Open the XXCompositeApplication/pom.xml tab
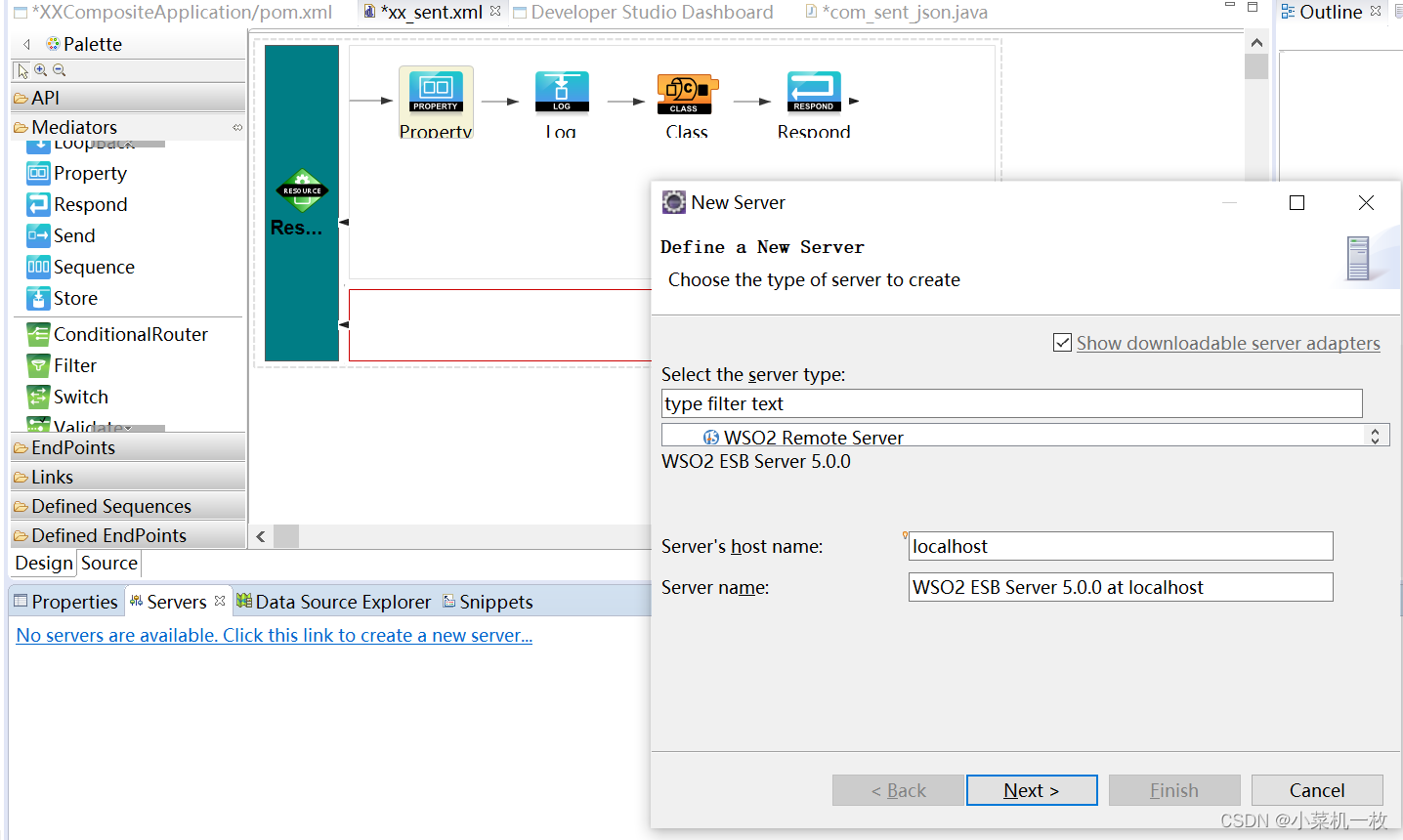Viewport: 1403px width, 840px height. (x=173, y=12)
